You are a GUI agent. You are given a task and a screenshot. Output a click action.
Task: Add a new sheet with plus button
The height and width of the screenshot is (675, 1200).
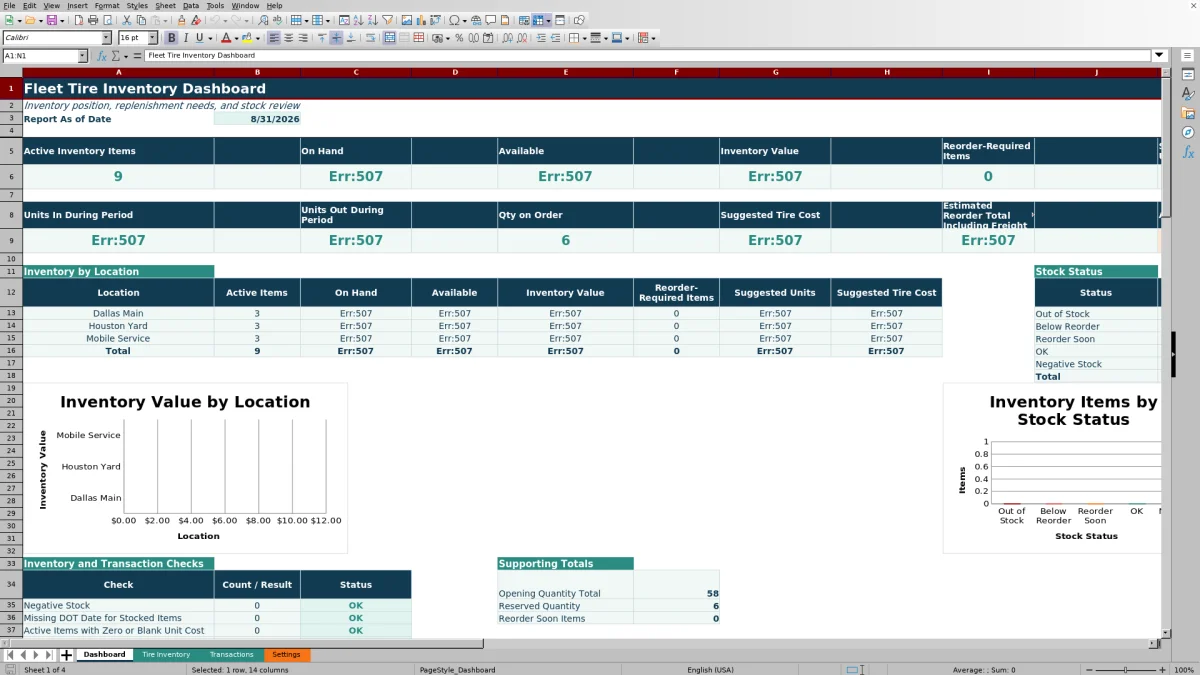click(67, 655)
